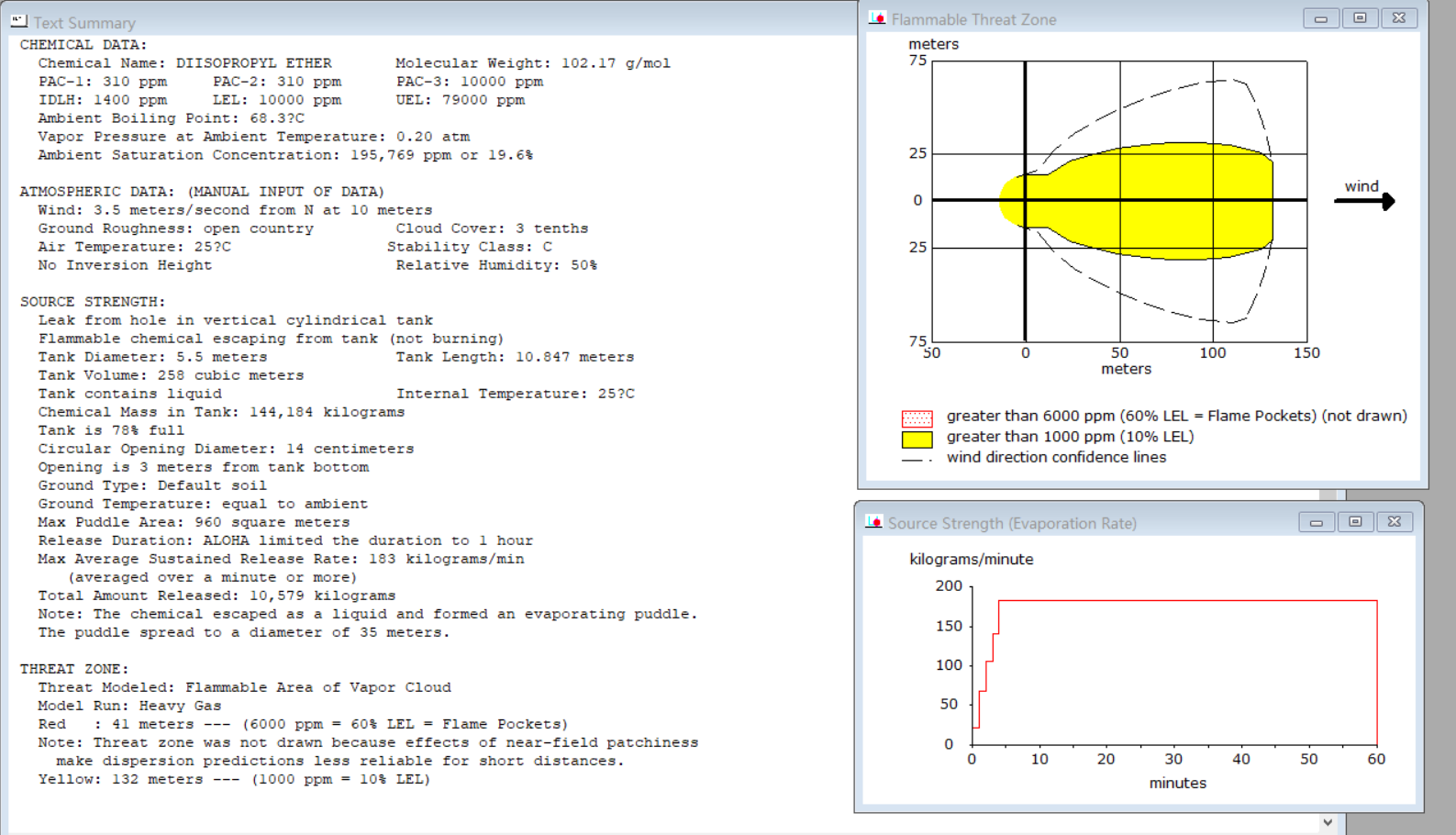Minimize the Flammable Threat Zone window
The height and width of the screenshot is (835, 1456).
point(1321,18)
